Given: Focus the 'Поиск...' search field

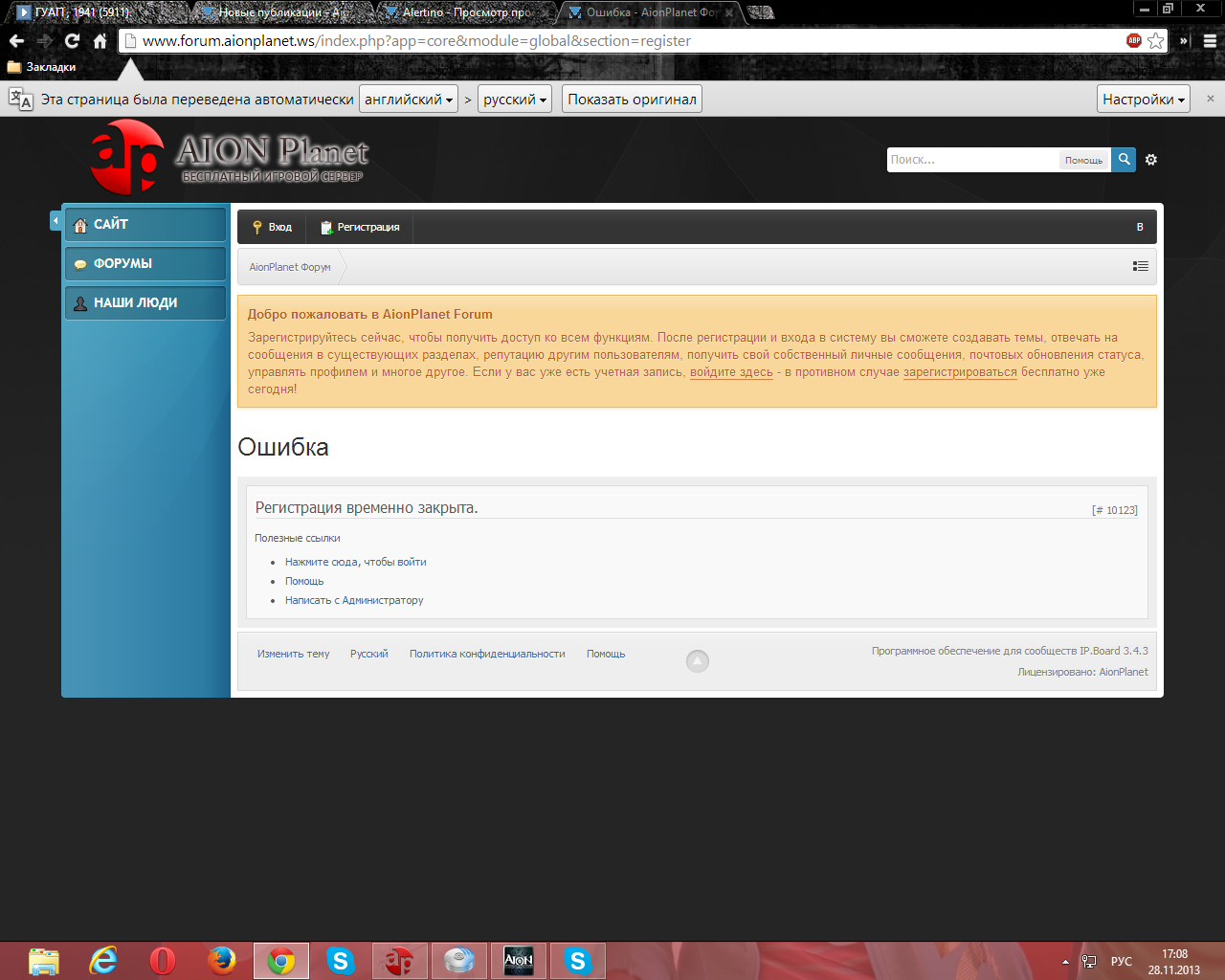Looking at the screenshot, I should 972,160.
